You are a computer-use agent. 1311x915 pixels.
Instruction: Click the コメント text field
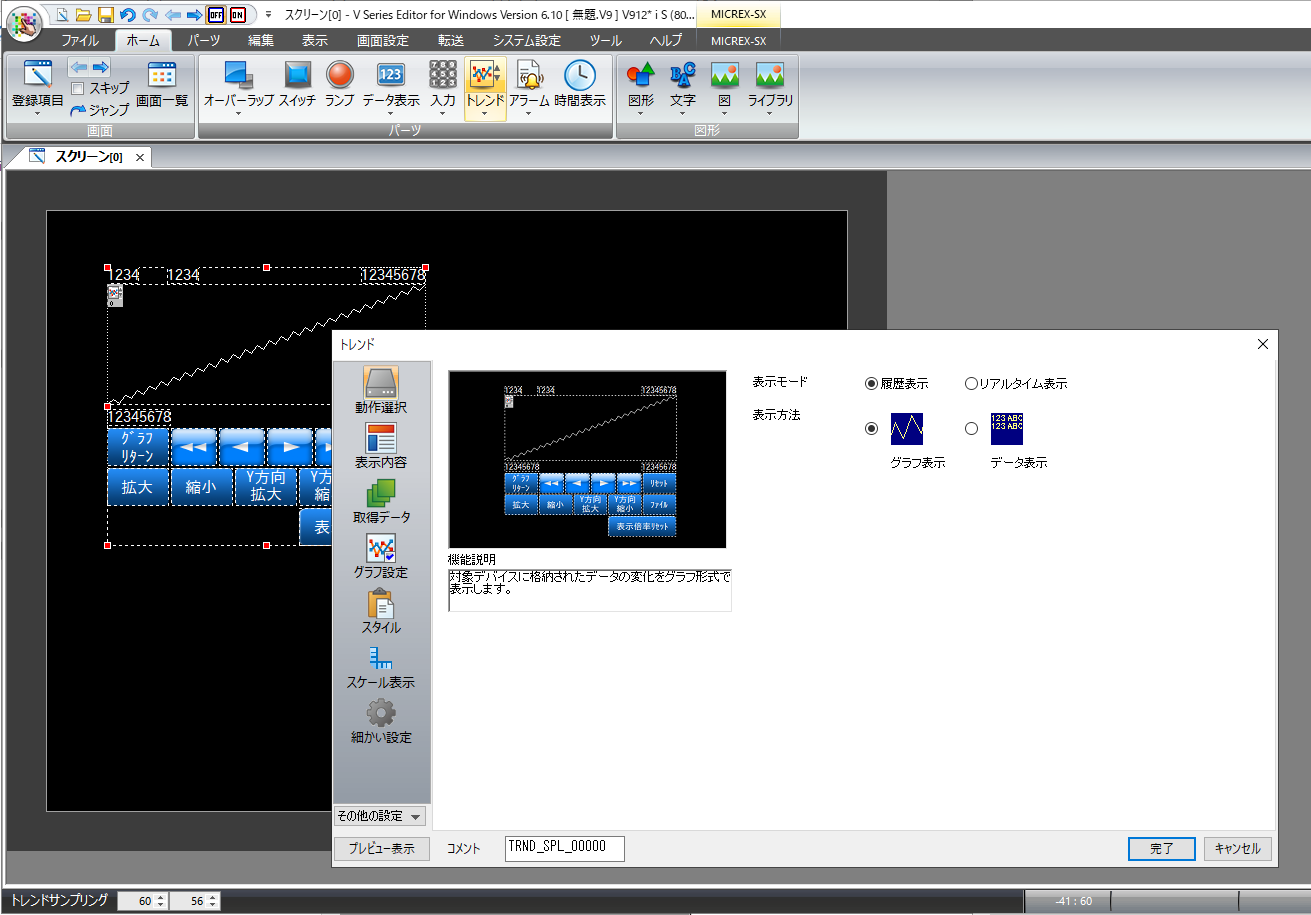pos(564,848)
